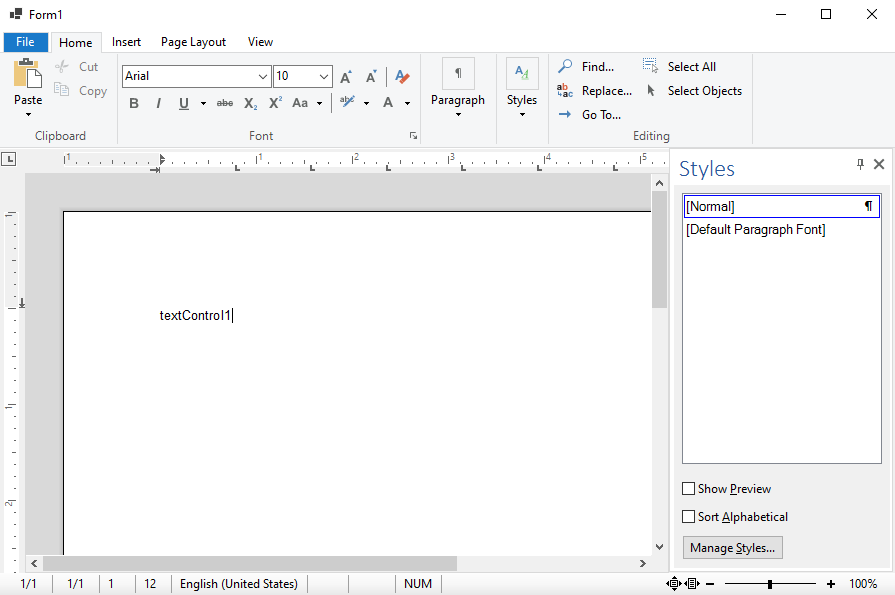This screenshot has width=895, height=595.
Task: Click after textControl1 text in document
Action: point(233,315)
